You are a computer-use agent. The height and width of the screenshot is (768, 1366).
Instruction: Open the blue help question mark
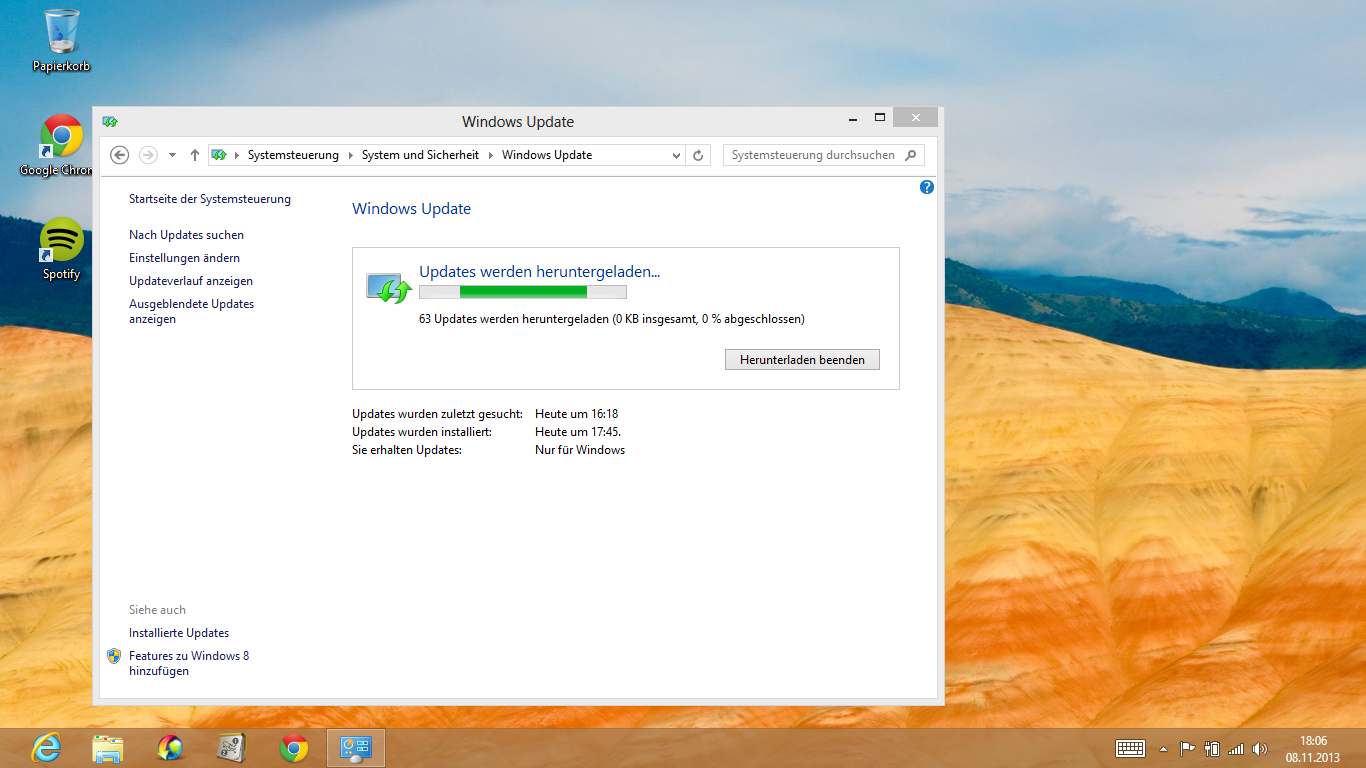(926, 187)
